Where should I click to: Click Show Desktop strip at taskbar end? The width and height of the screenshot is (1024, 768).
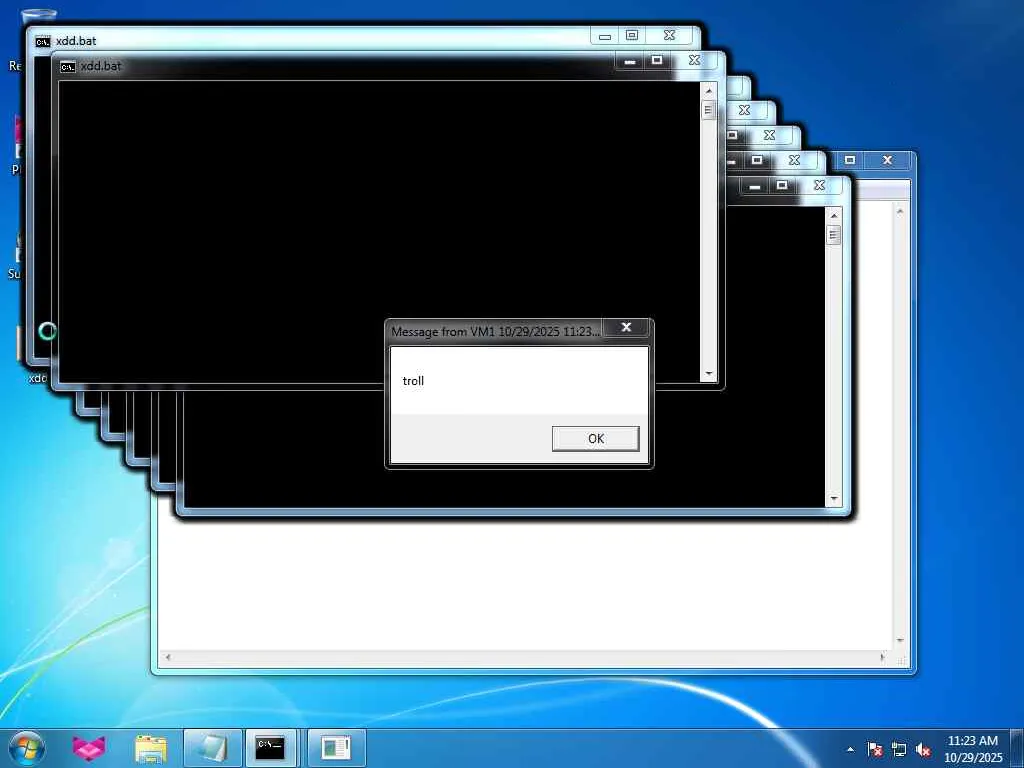tap(1017, 748)
